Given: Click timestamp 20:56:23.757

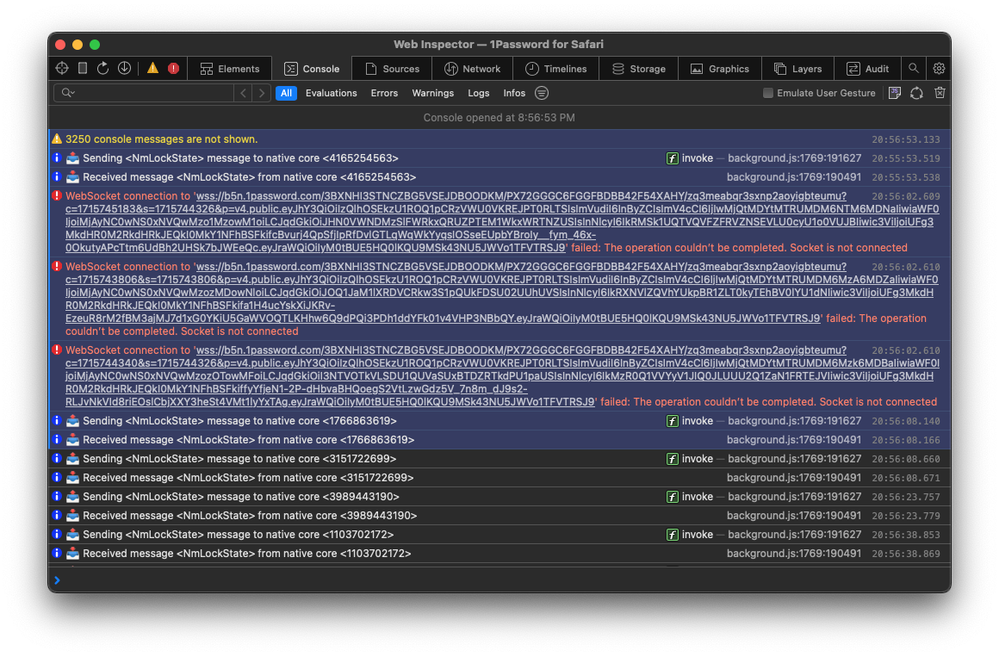Looking at the screenshot, I should click(906, 497).
